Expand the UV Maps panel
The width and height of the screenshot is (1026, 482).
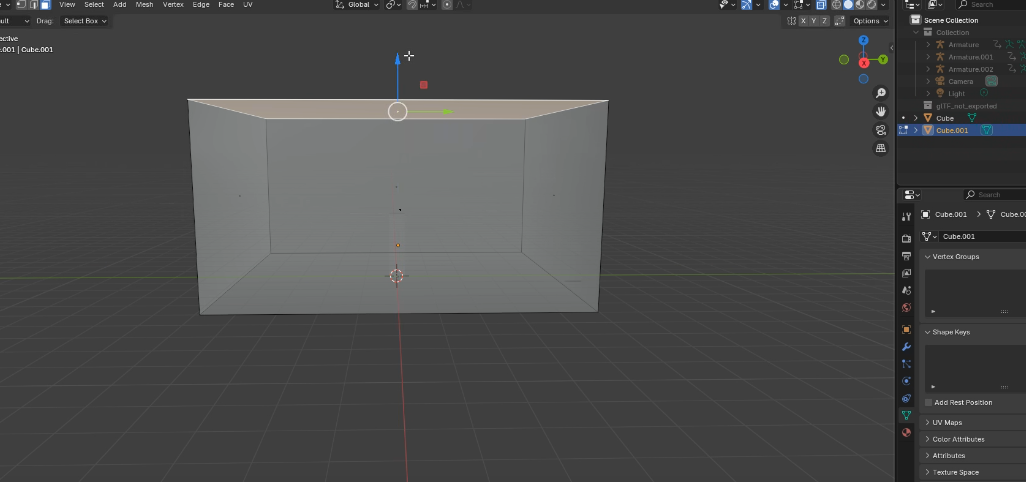[927, 423]
